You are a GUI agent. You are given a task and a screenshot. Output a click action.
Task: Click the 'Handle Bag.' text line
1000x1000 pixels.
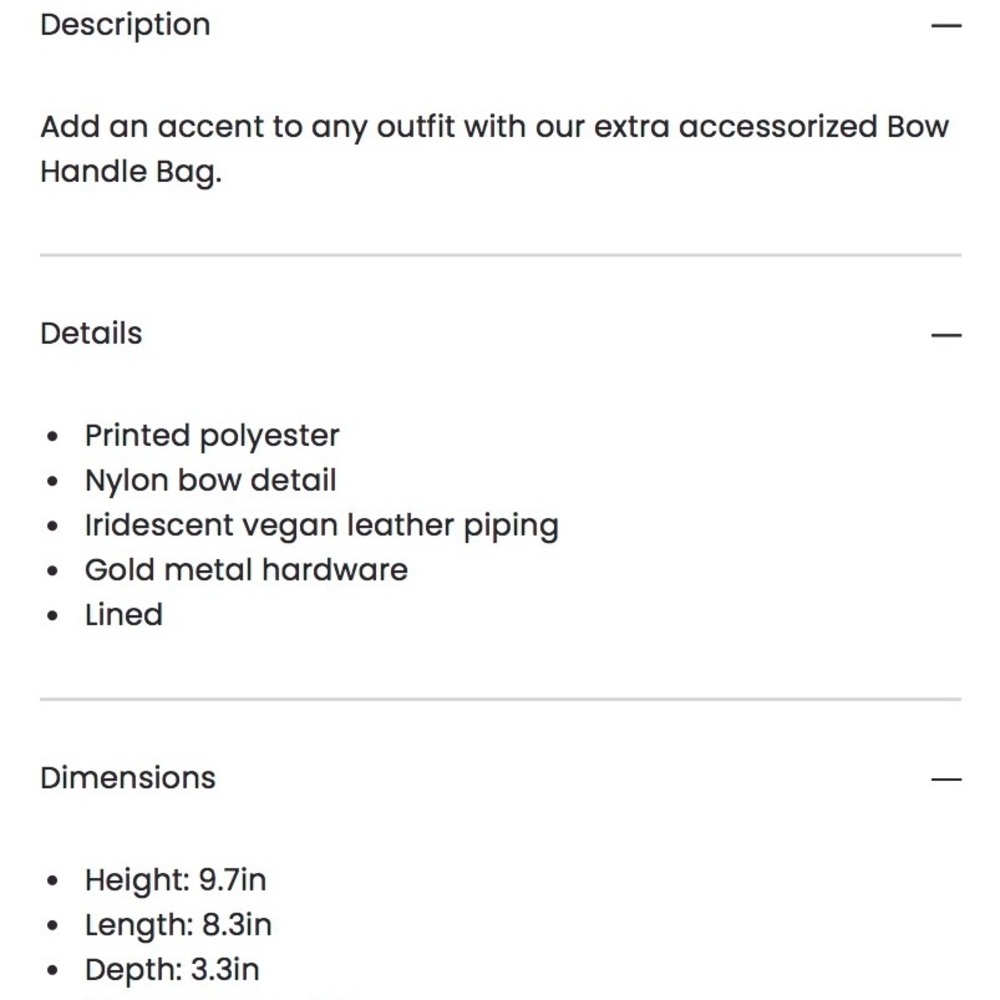point(131,172)
